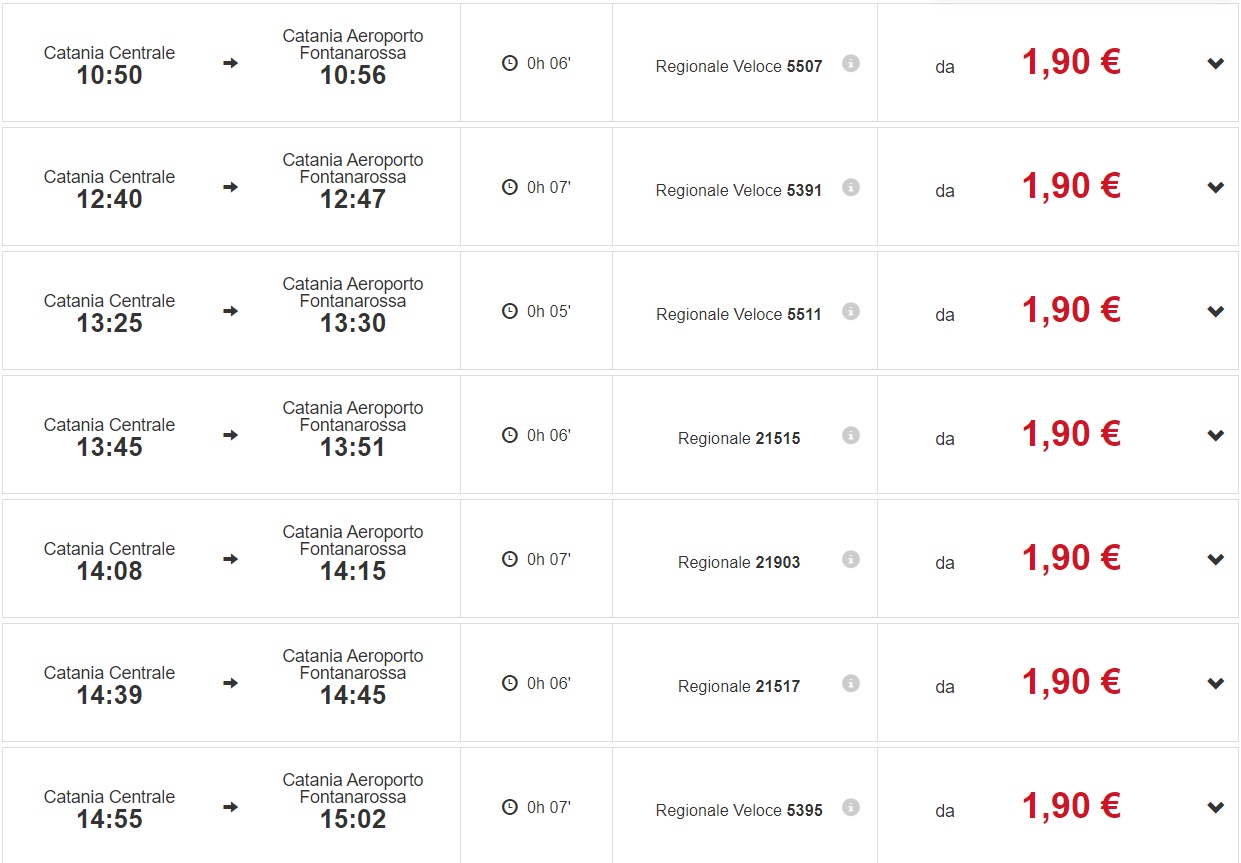
Task: Expand the 10:50 departure fare details
Action: pyautogui.click(x=1215, y=64)
